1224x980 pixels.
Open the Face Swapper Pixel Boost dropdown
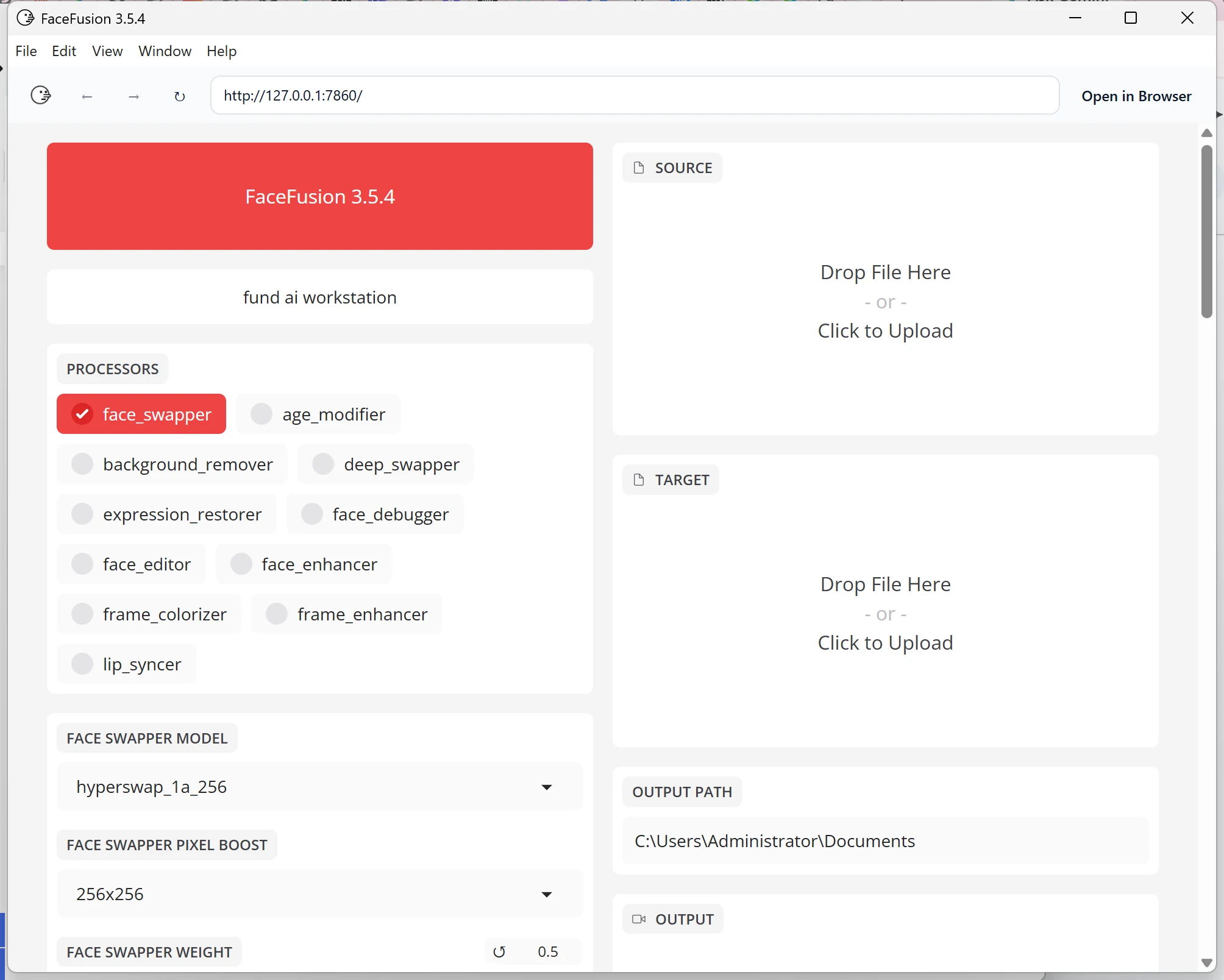tap(319, 894)
